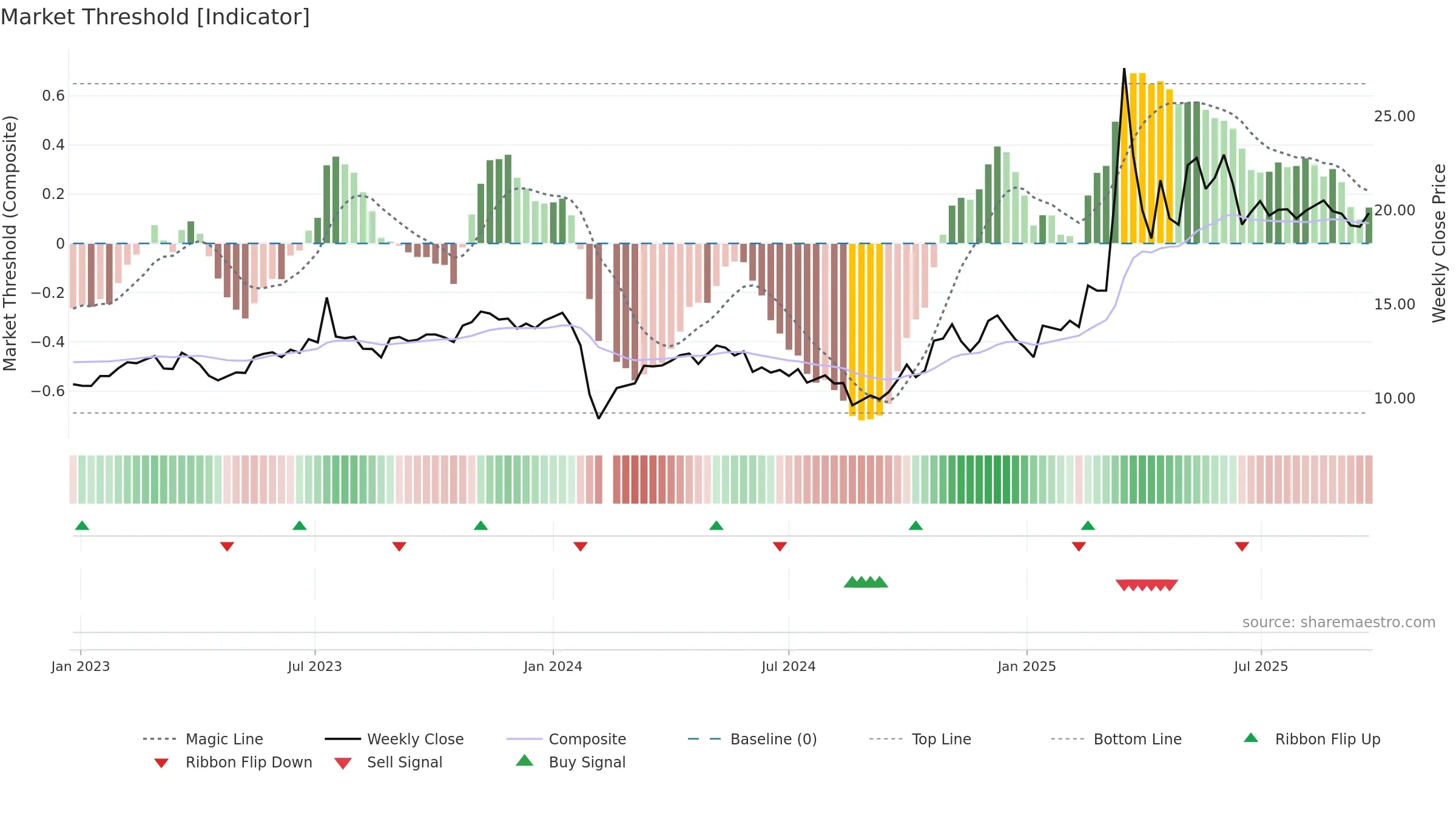Toggle the Magic Line legend entry
1456x819 pixels.
(203, 739)
